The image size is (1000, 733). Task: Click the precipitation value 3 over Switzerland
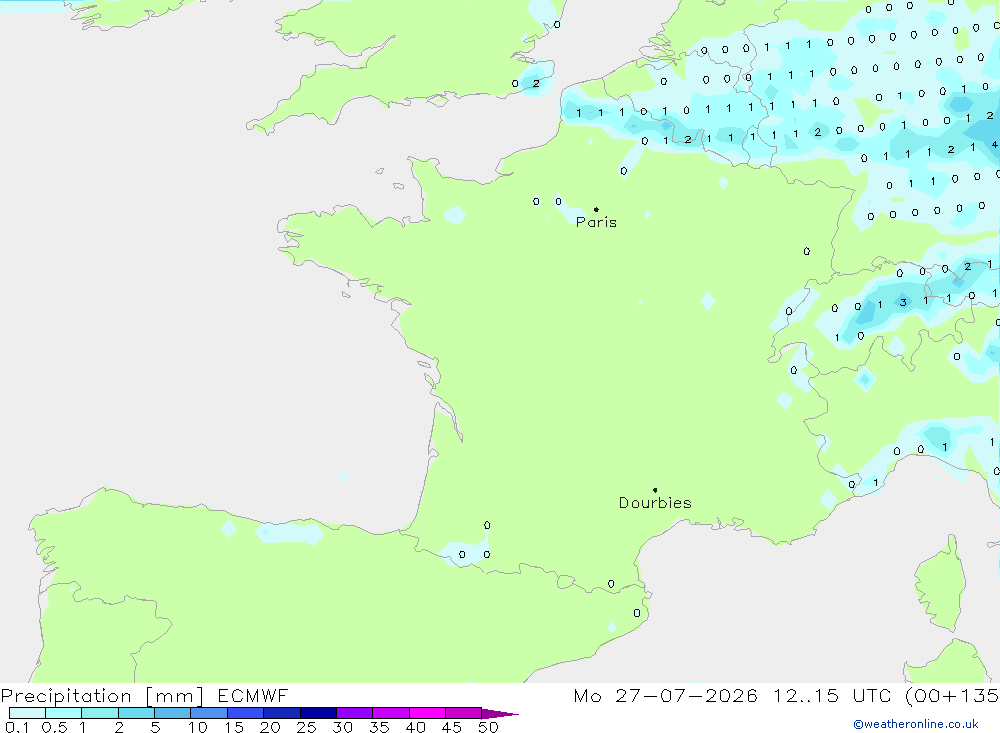tap(903, 302)
